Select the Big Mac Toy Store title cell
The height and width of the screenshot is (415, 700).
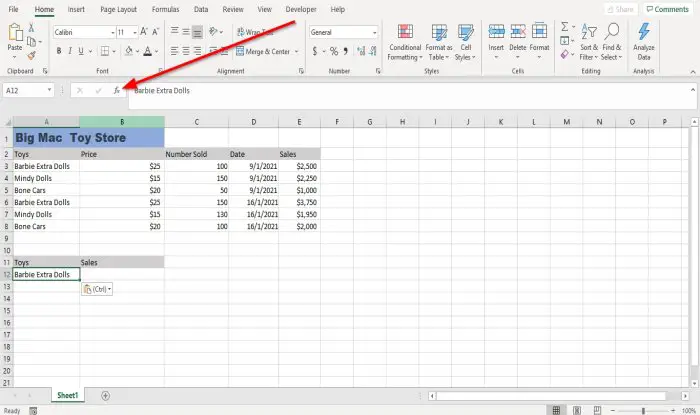[89, 138]
